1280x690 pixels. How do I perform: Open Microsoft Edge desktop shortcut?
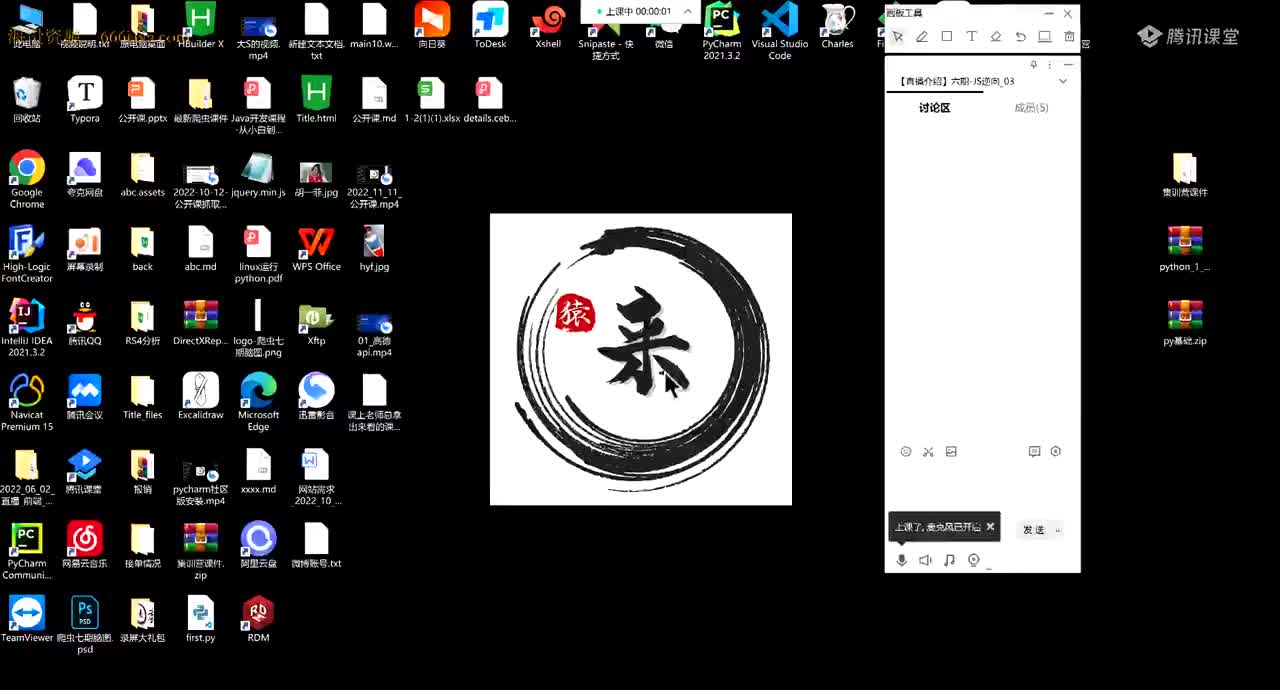[258, 403]
